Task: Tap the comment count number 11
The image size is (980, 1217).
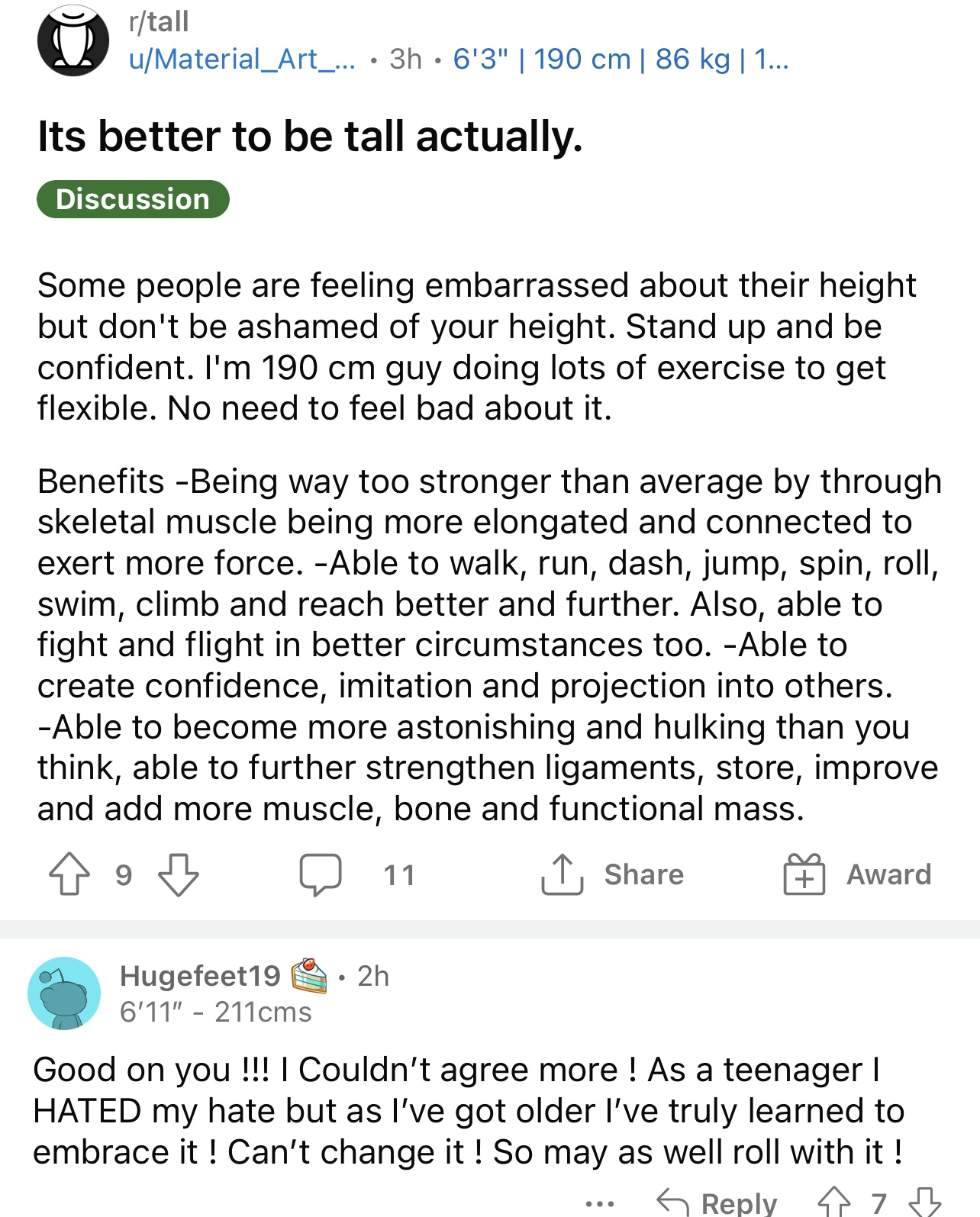Action: point(399,874)
